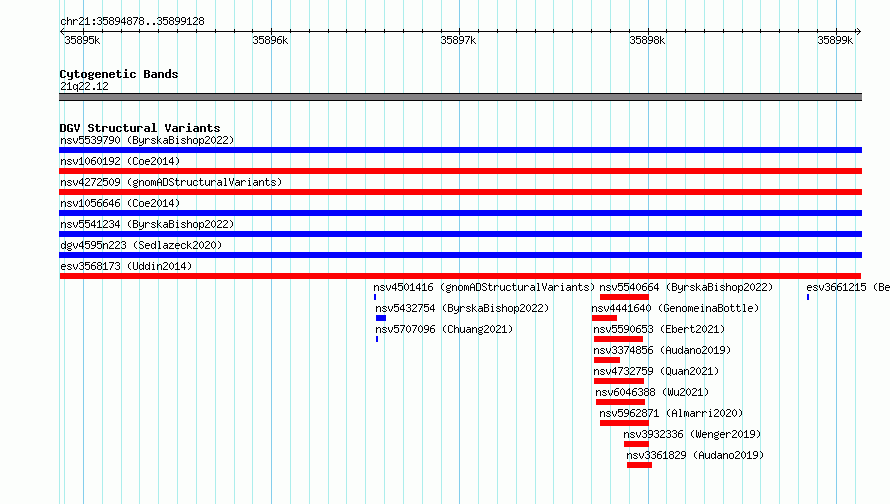Click the nsv5432754 (ByrskaBishop2022) label
Viewport: 890px width, 504px height.
click(x=462, y=308)
